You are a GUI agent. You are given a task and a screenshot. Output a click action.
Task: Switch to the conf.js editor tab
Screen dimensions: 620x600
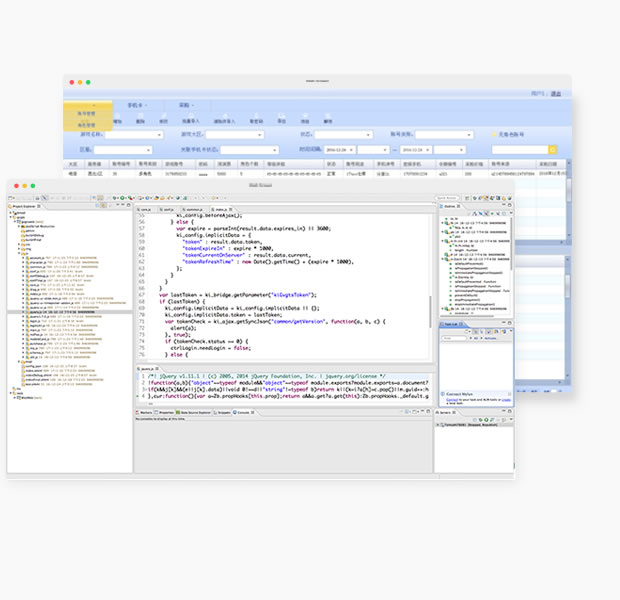click(x=168, y=210)
